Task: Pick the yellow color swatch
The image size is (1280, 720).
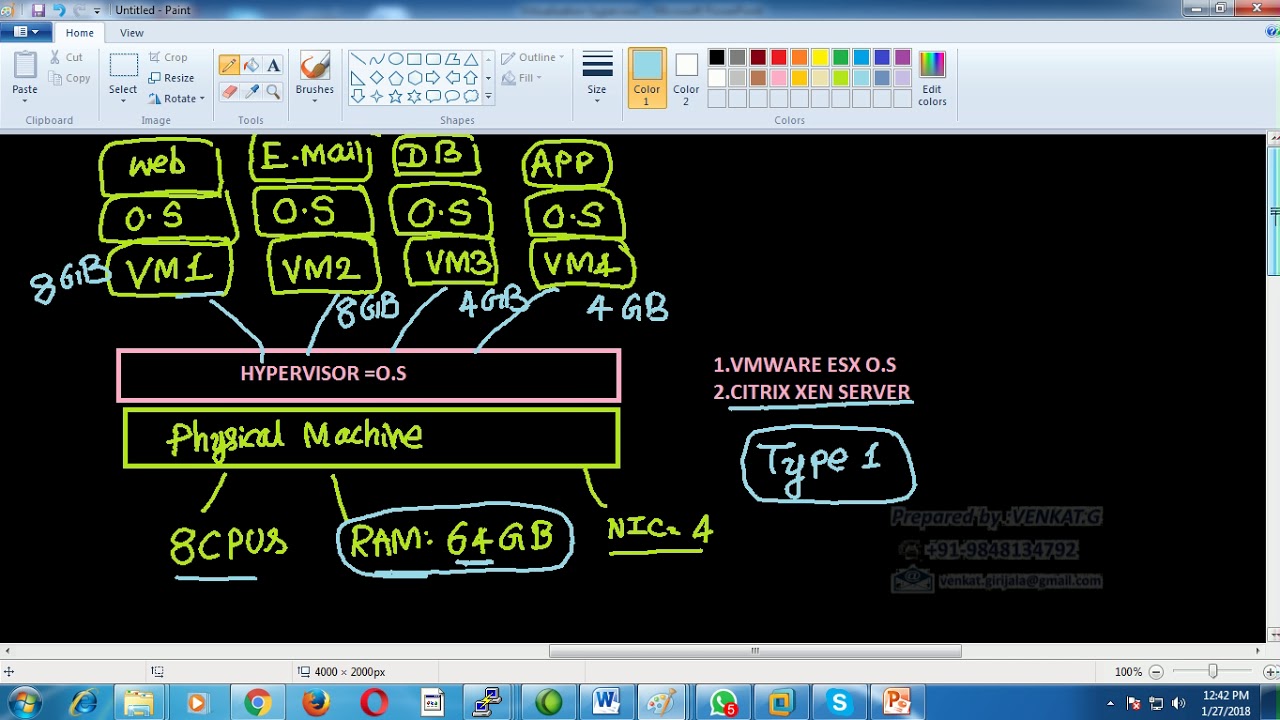Action: point(820,58)
